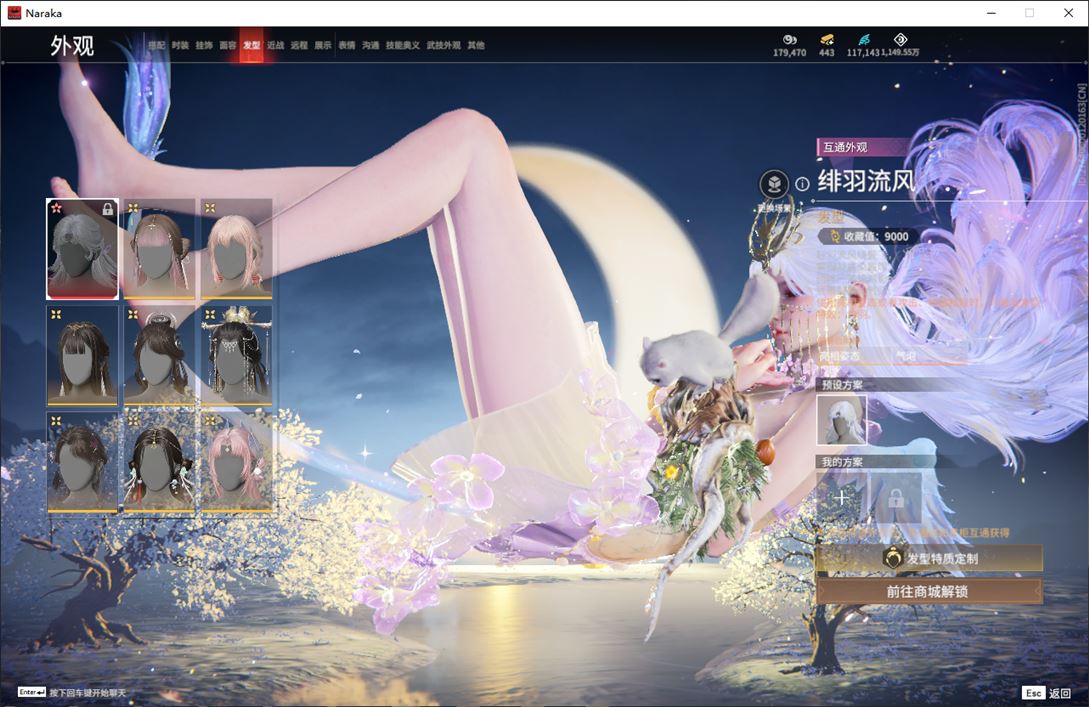Click the gold ingot currency icon 443
This screenshot has width=1089, height=707.
826,40
